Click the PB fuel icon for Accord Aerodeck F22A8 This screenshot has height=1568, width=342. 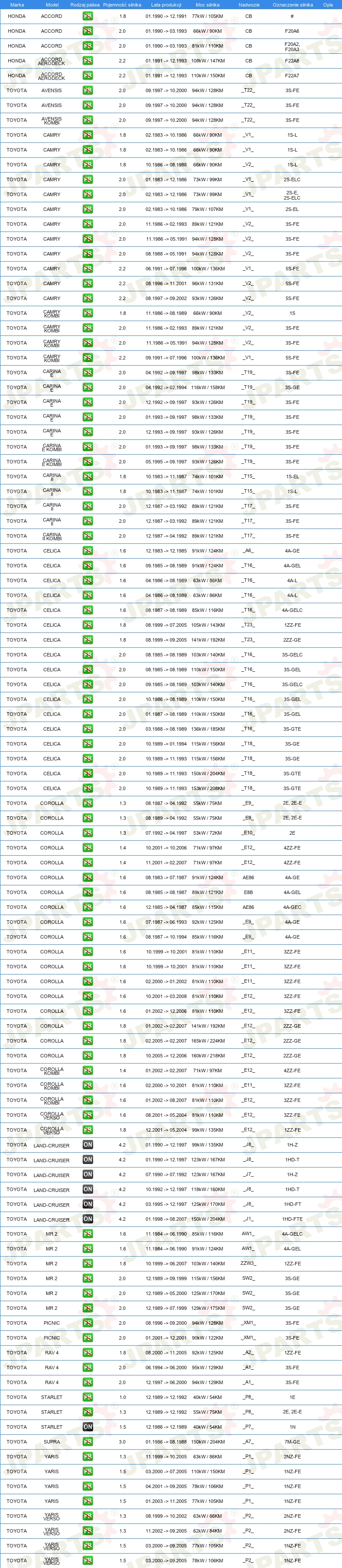[x=88, y=61]
